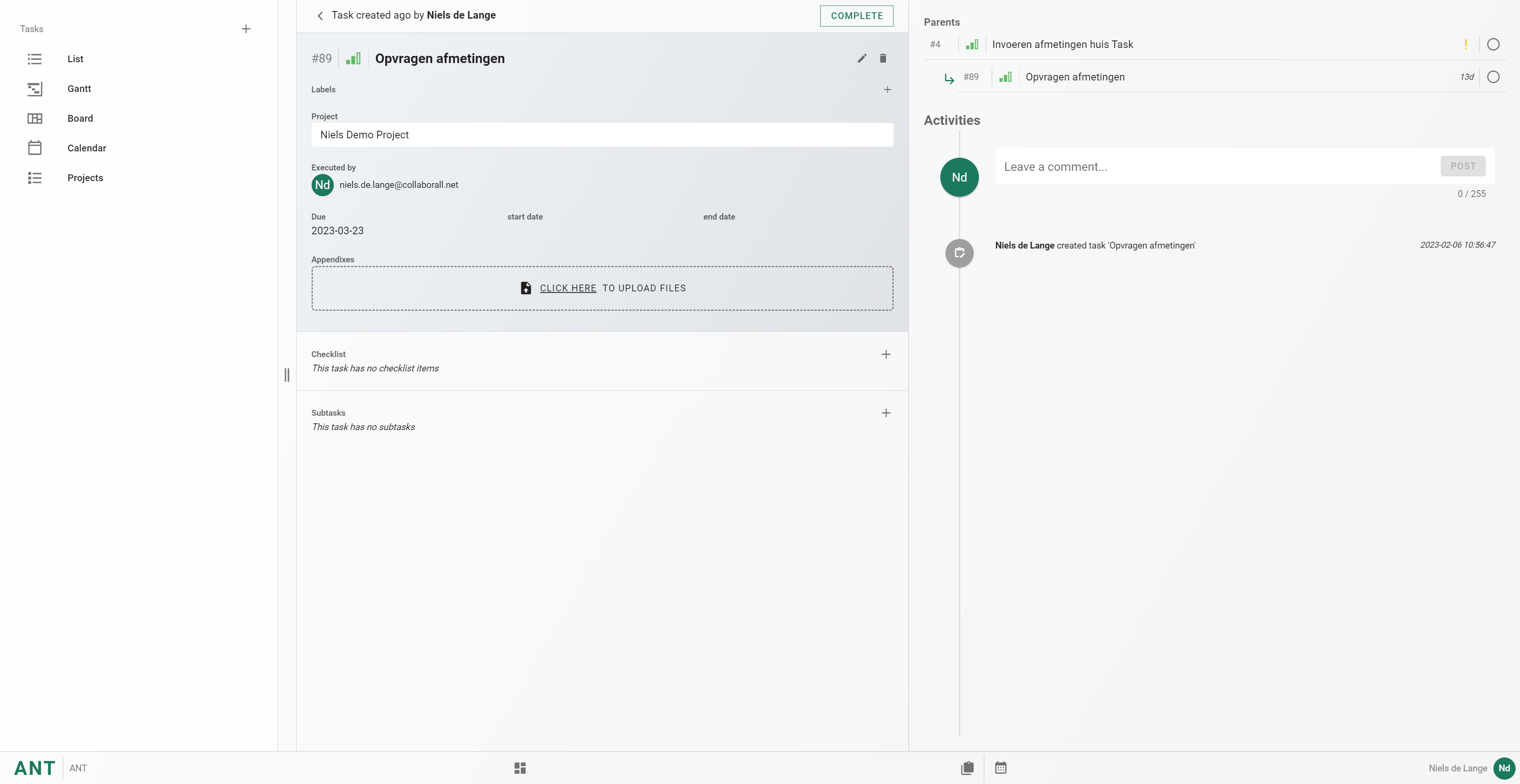Image resolution: width=1520 pixels, height=784 pixels.
Task: Go to Projects in sidebar
Action: click(x=85, y=178)
